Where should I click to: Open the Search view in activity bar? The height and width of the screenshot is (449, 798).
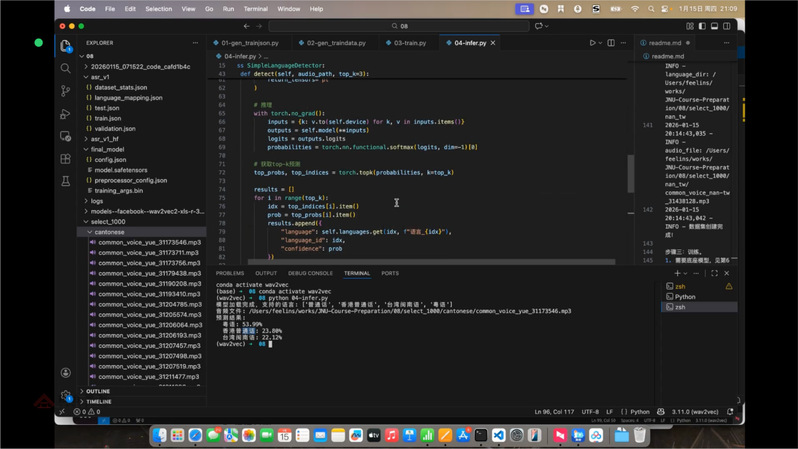pyautogui.click(x=66, y=69)
